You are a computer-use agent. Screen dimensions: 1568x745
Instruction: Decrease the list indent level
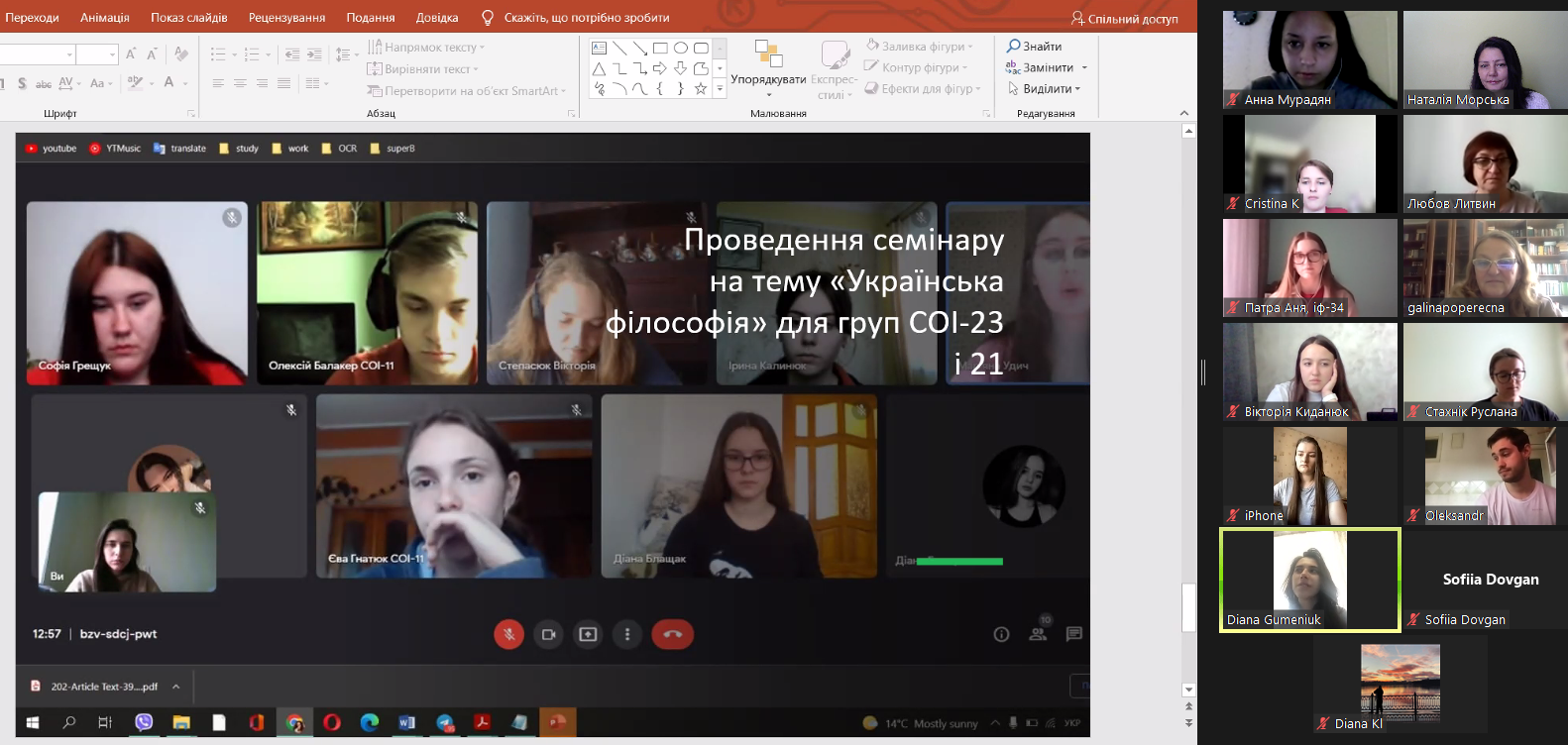(x=292, y=54)
